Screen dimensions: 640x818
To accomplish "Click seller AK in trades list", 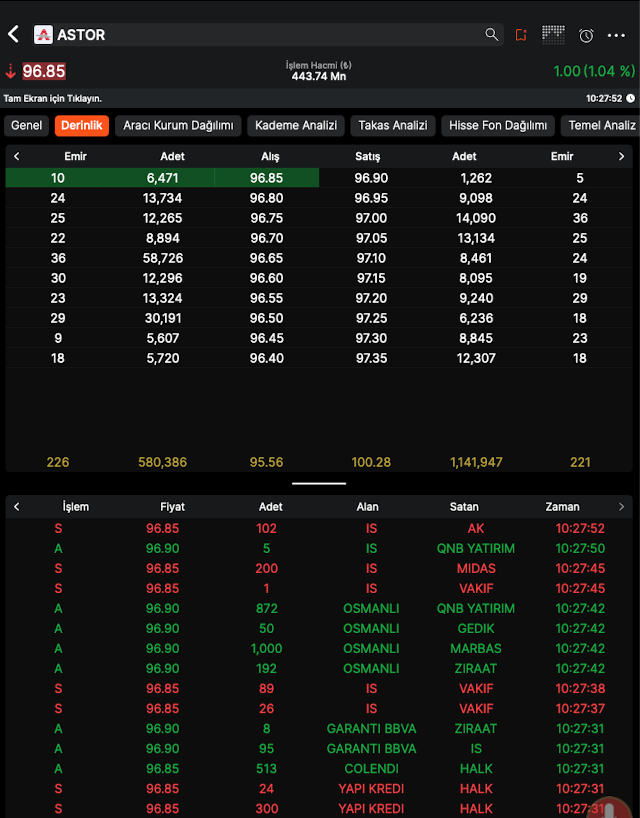I will 476,528.
